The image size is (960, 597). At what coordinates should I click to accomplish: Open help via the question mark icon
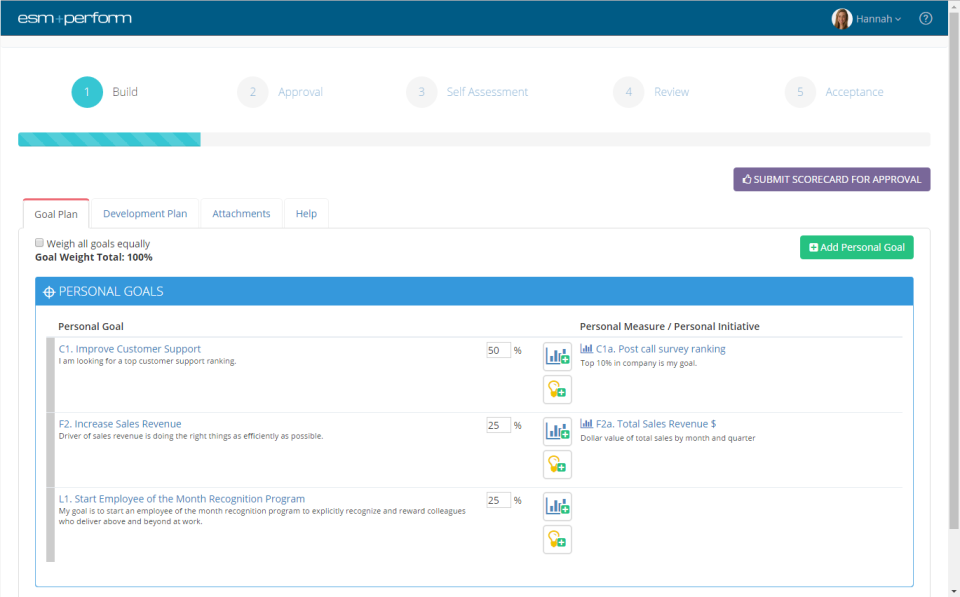[x=925, y=17]
